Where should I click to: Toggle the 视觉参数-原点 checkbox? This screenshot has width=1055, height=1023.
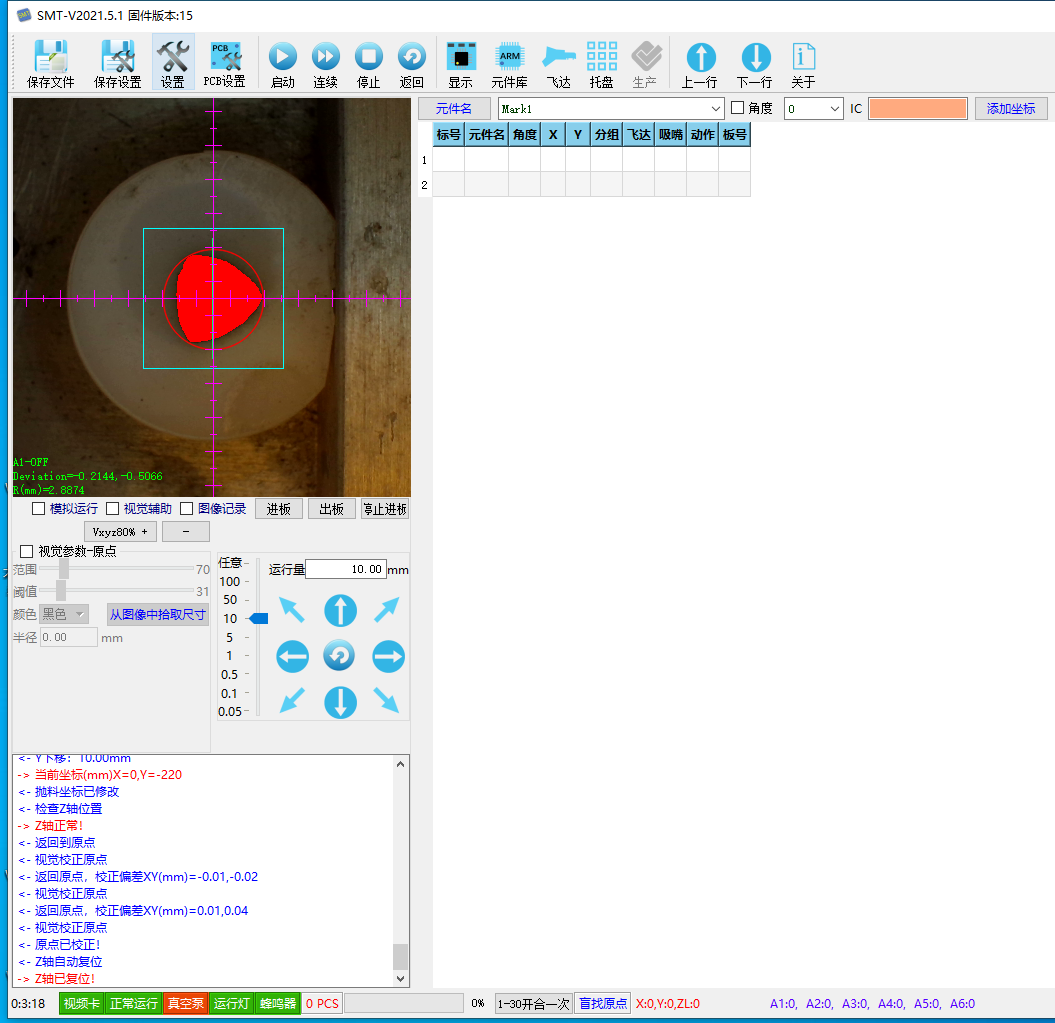click(27, 551)
